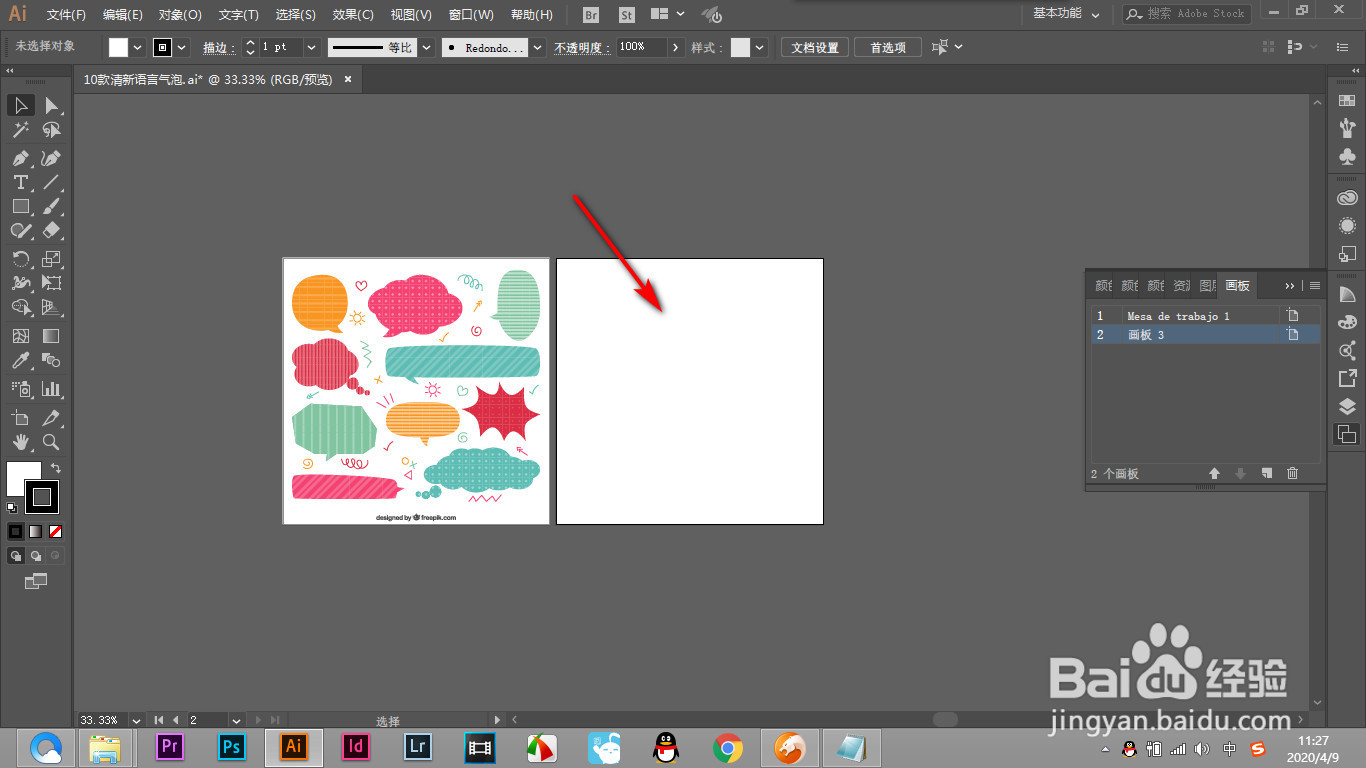
Task: Switch to 画板 panel tab
Action: (1238, 285)
